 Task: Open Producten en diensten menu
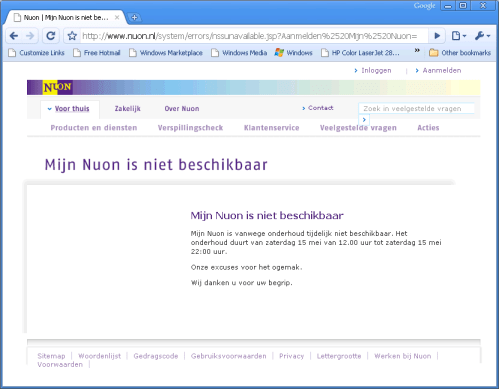click(x=94, y=128)
